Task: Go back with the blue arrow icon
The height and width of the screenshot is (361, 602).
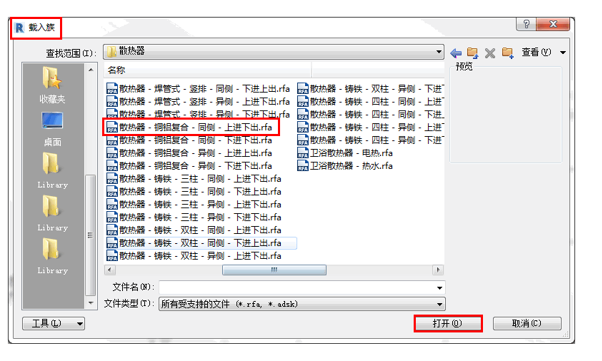Action: point(456,53)
